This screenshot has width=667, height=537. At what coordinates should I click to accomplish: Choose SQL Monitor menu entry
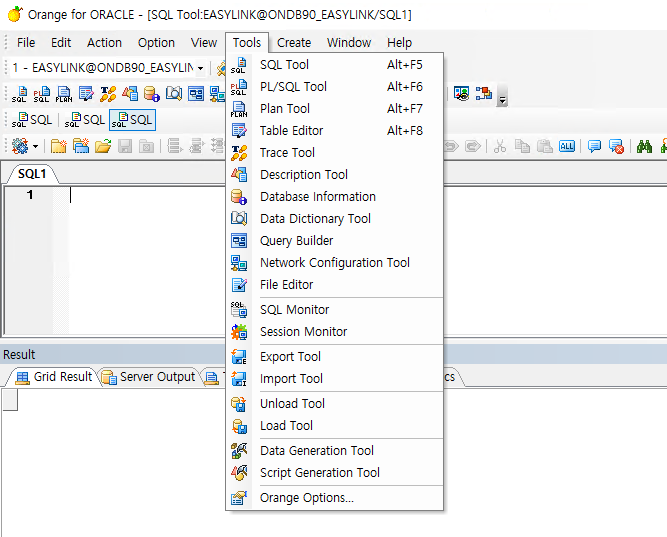point(334,310)
